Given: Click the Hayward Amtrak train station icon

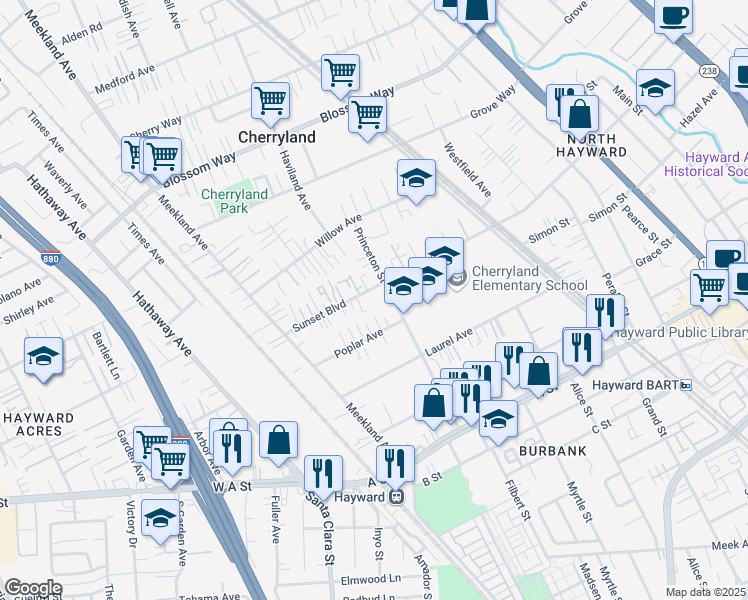Looking at the screenshot, I should (396, 497).
